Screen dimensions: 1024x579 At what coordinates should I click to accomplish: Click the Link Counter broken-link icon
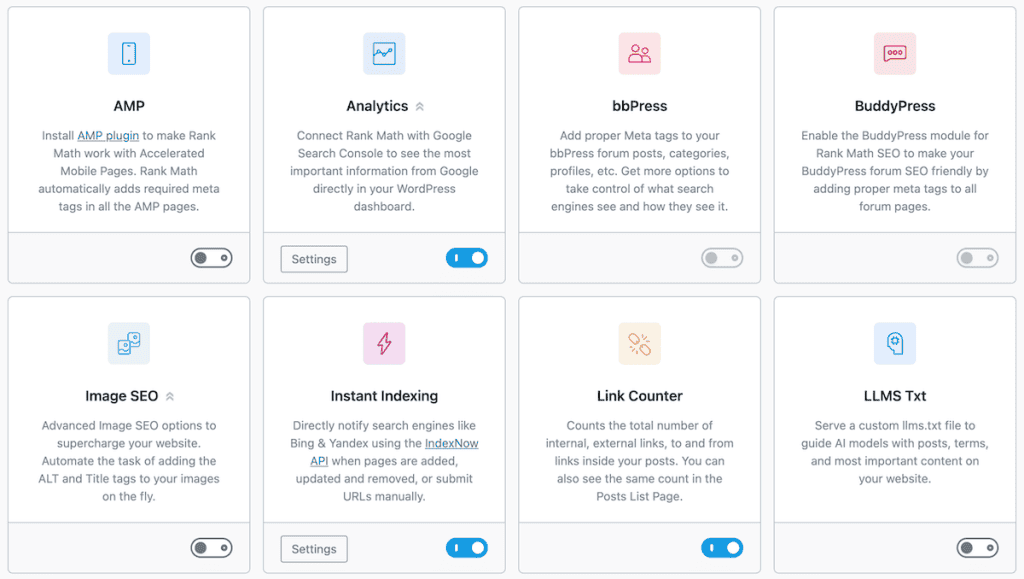[639, 343]
